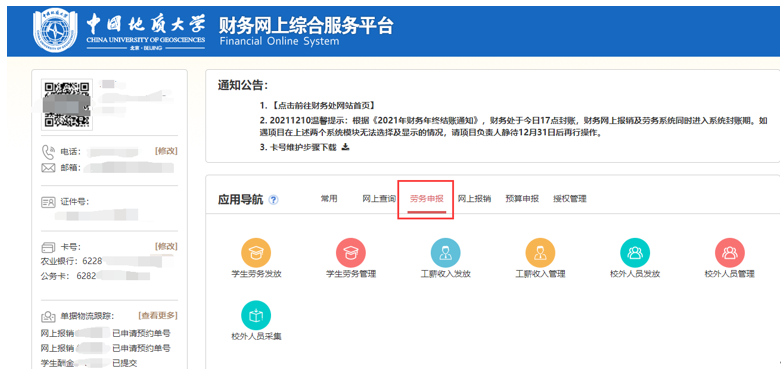Switch to the 网上报销 tab

click(475, 199)
